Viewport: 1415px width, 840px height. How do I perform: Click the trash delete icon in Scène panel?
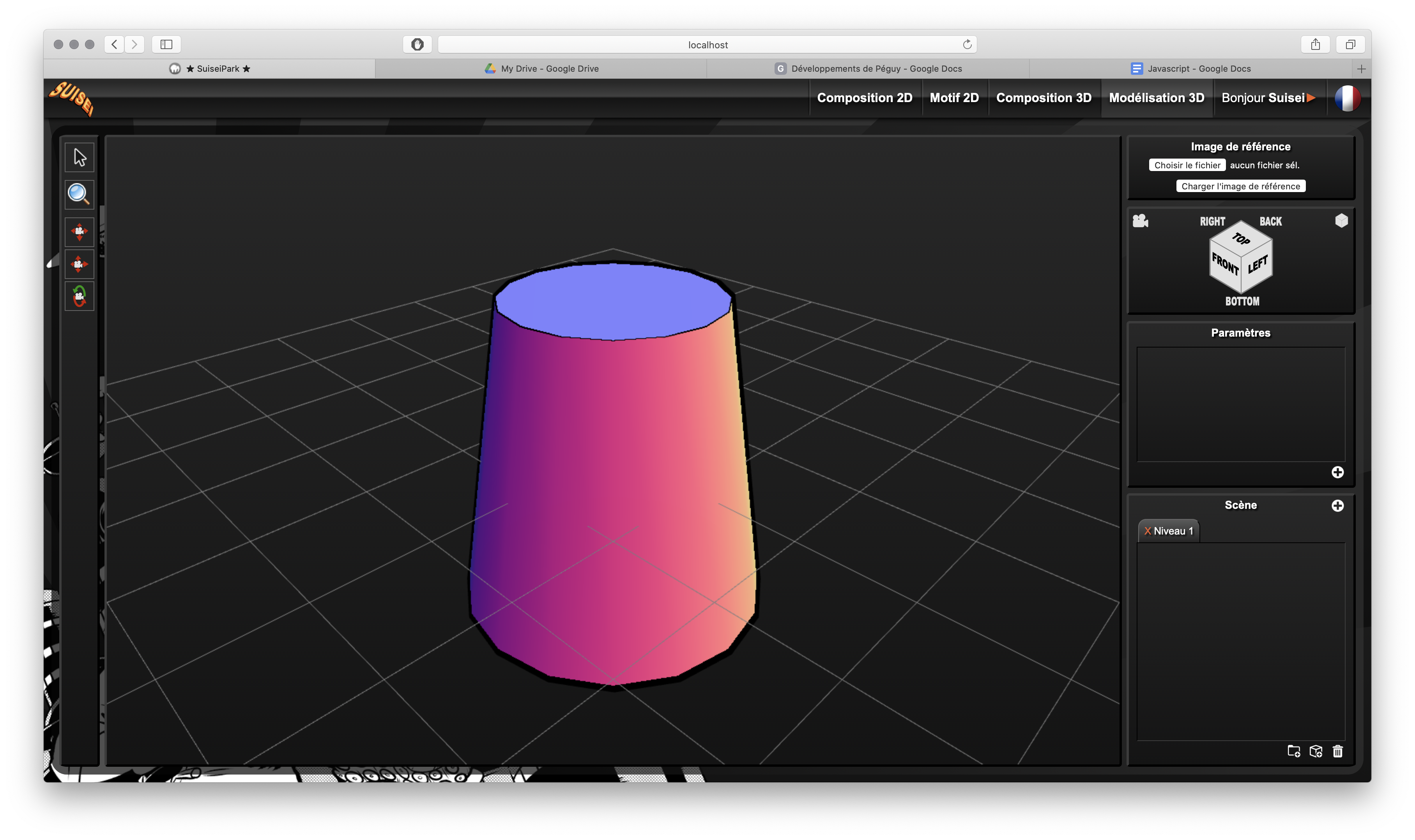(x=1337, y=751)
